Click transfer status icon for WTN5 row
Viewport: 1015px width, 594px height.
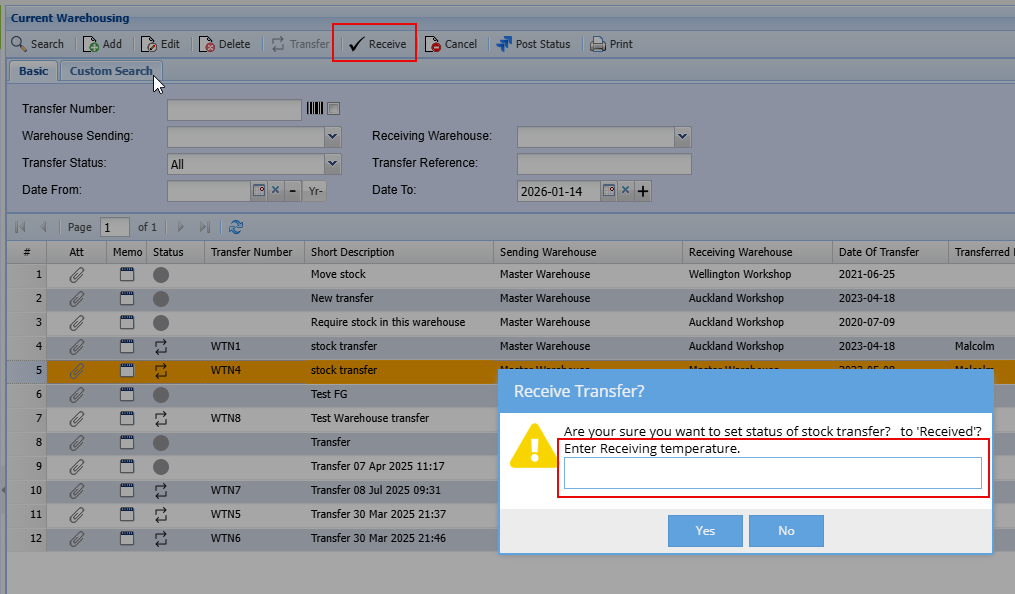click(x=161, y=514)
